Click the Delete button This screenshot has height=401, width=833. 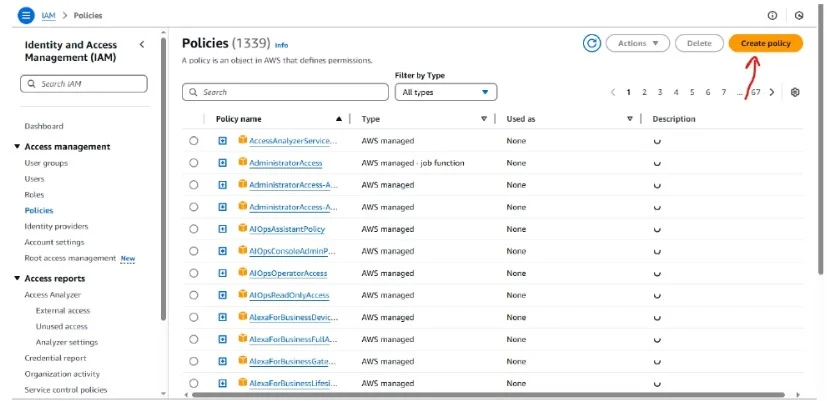tap(699, 44)
